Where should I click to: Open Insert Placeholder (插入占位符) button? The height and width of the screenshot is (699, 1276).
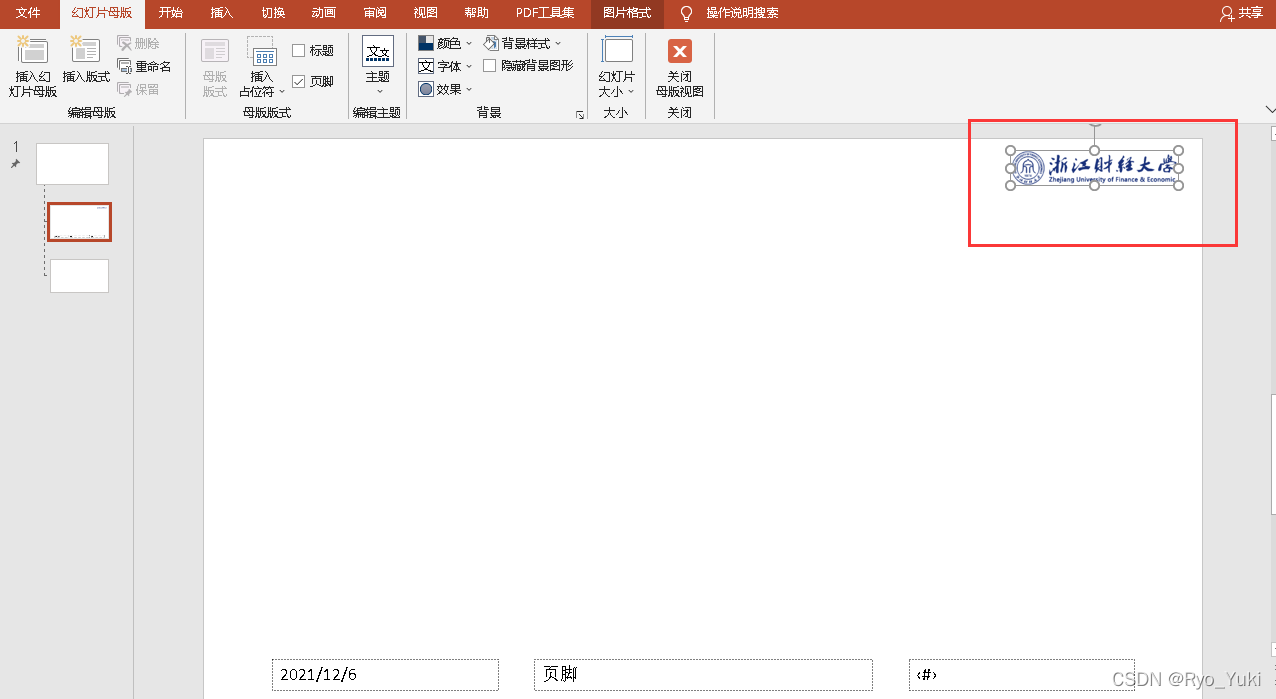[262, 67]
